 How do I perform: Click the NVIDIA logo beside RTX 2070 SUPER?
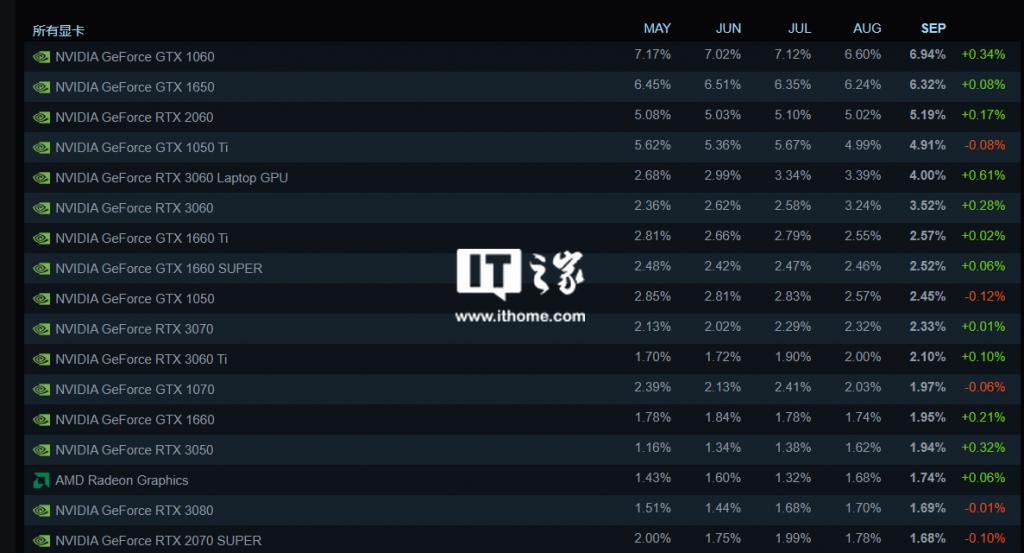coord(41,541)
